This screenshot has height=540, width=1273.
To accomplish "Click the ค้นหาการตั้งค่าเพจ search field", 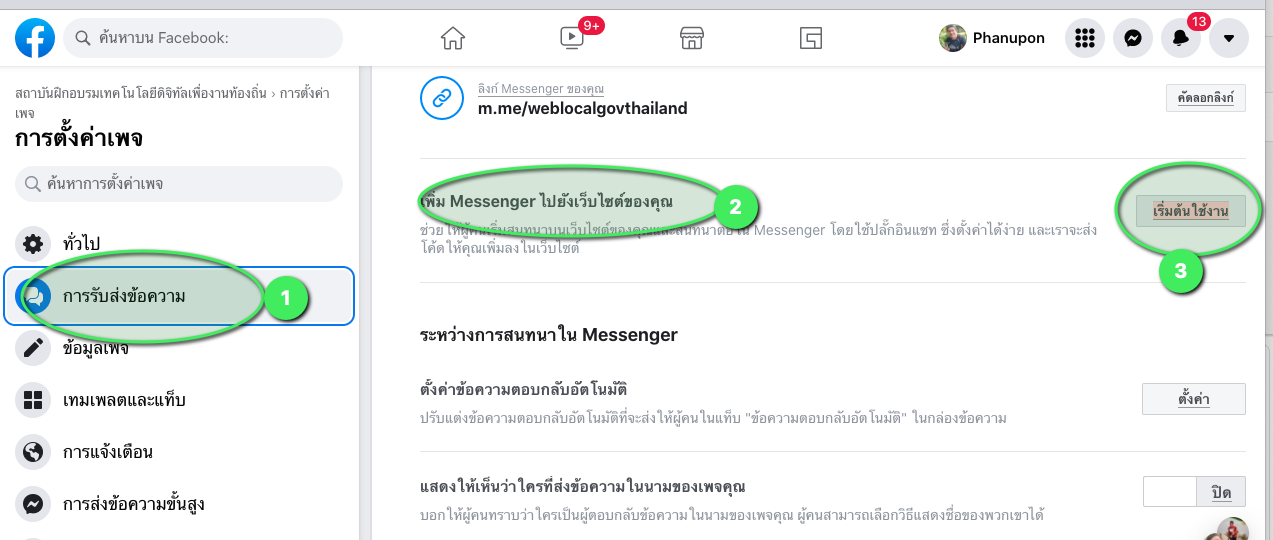I will 179,184.
